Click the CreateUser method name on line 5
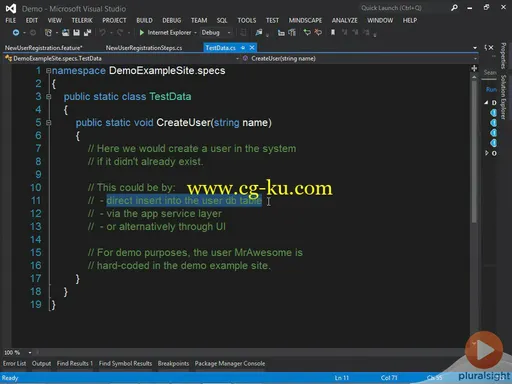The image size is (512, 384). point(183,123)
